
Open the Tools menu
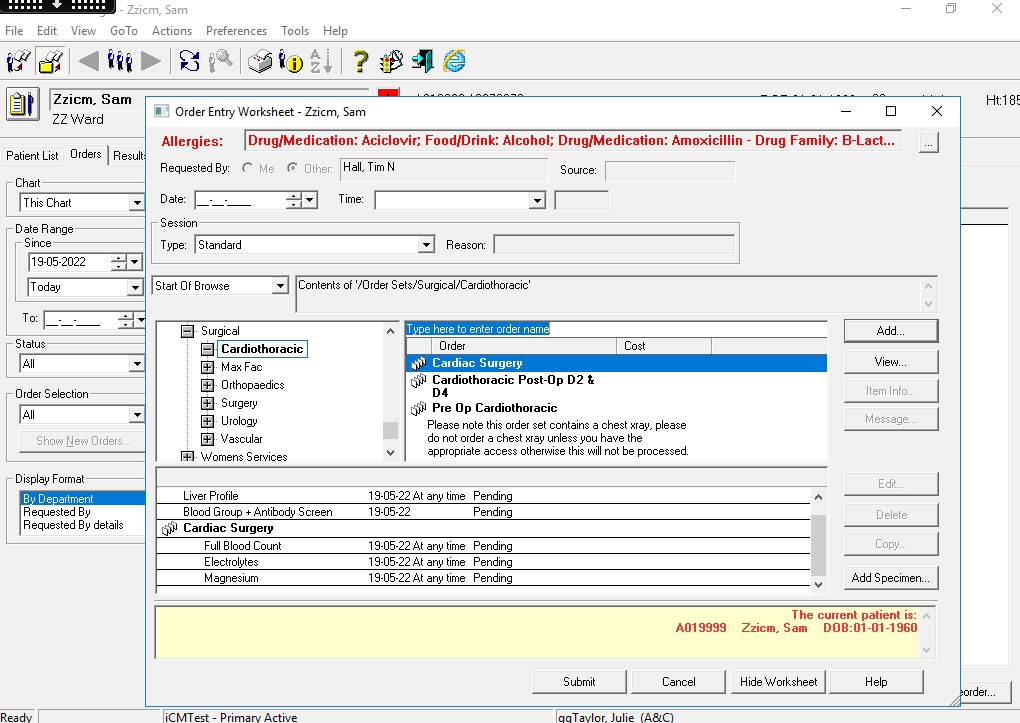tap(295, 31)
